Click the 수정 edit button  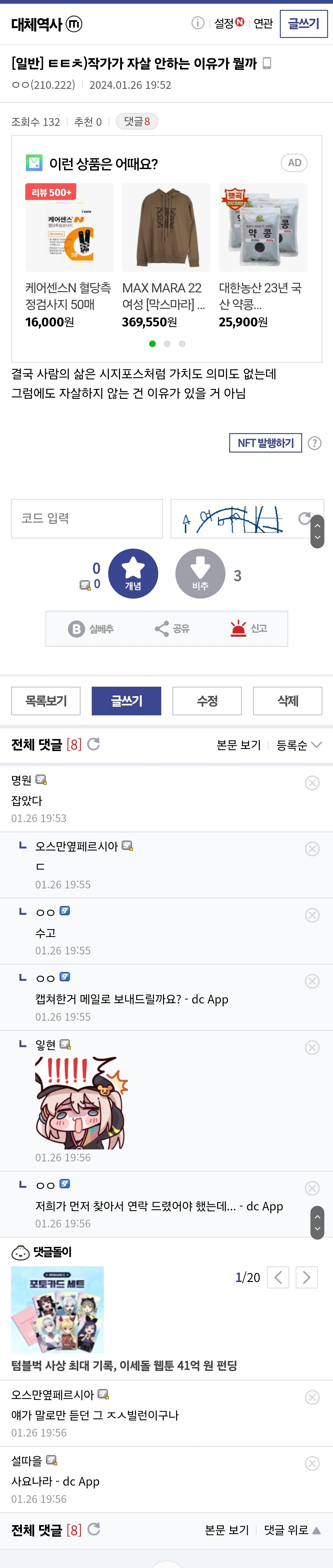207,701
